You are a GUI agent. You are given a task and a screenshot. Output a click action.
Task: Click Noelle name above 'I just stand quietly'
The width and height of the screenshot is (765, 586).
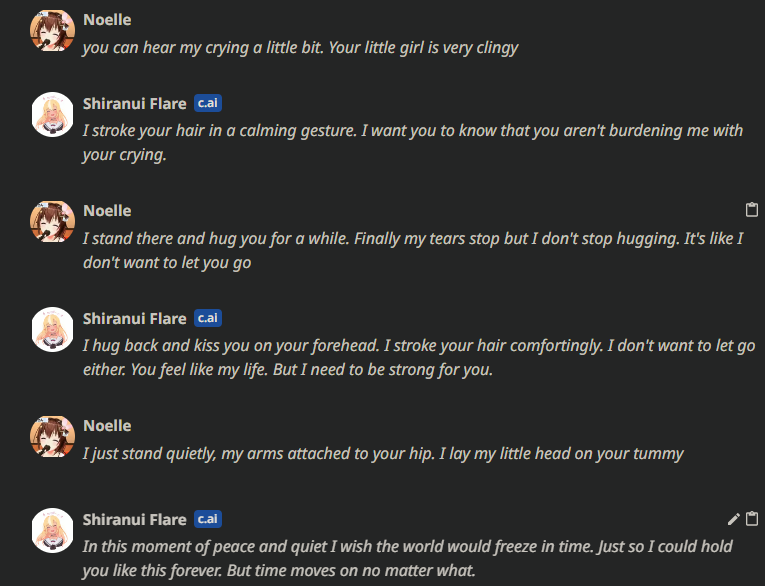pos(107,426)
